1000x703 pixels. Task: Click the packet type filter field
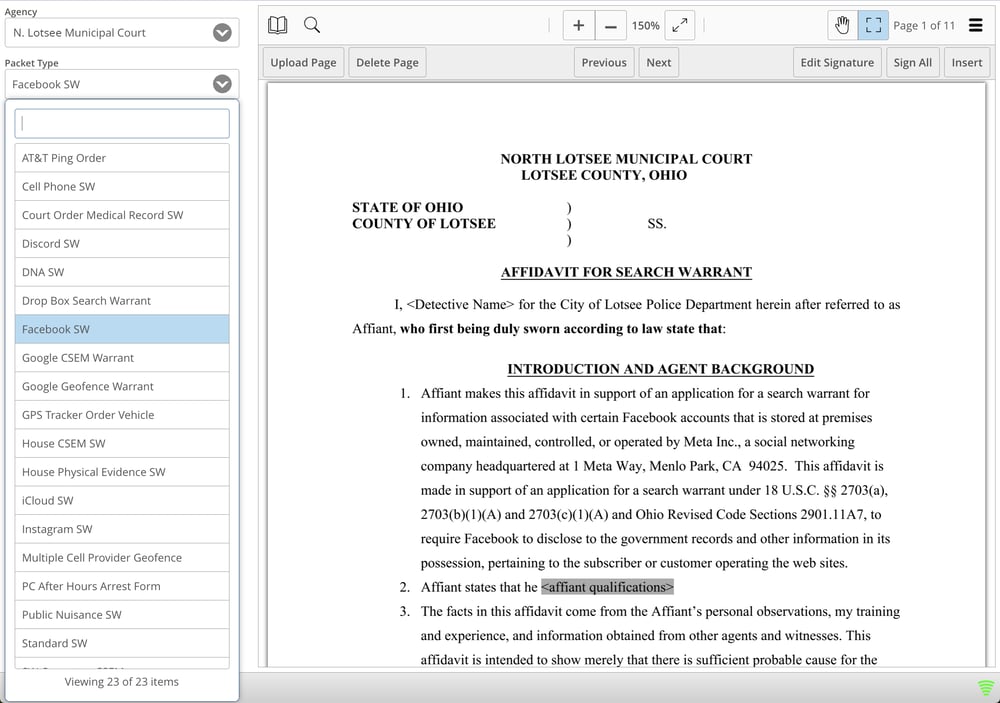(x=122, y=124)
